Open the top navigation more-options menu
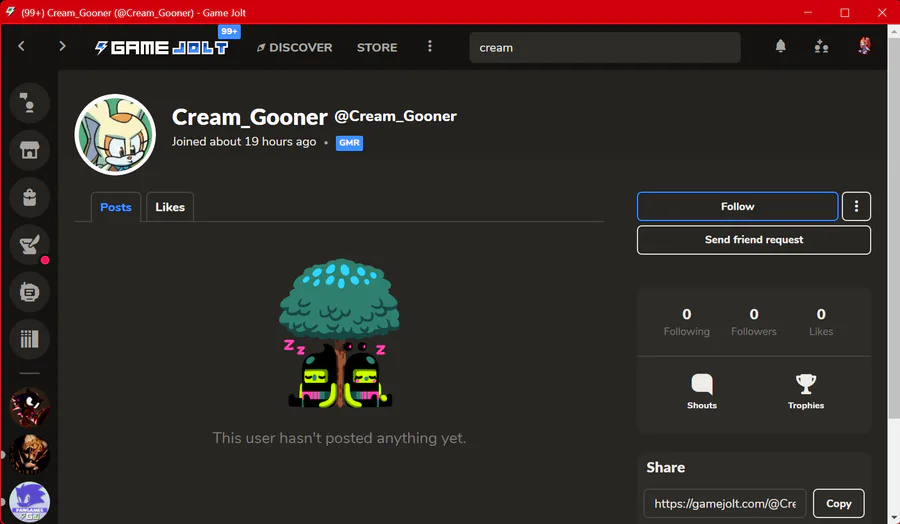Image resolution: width=900 pixels, height=524 pixels. tap(429, 46)
